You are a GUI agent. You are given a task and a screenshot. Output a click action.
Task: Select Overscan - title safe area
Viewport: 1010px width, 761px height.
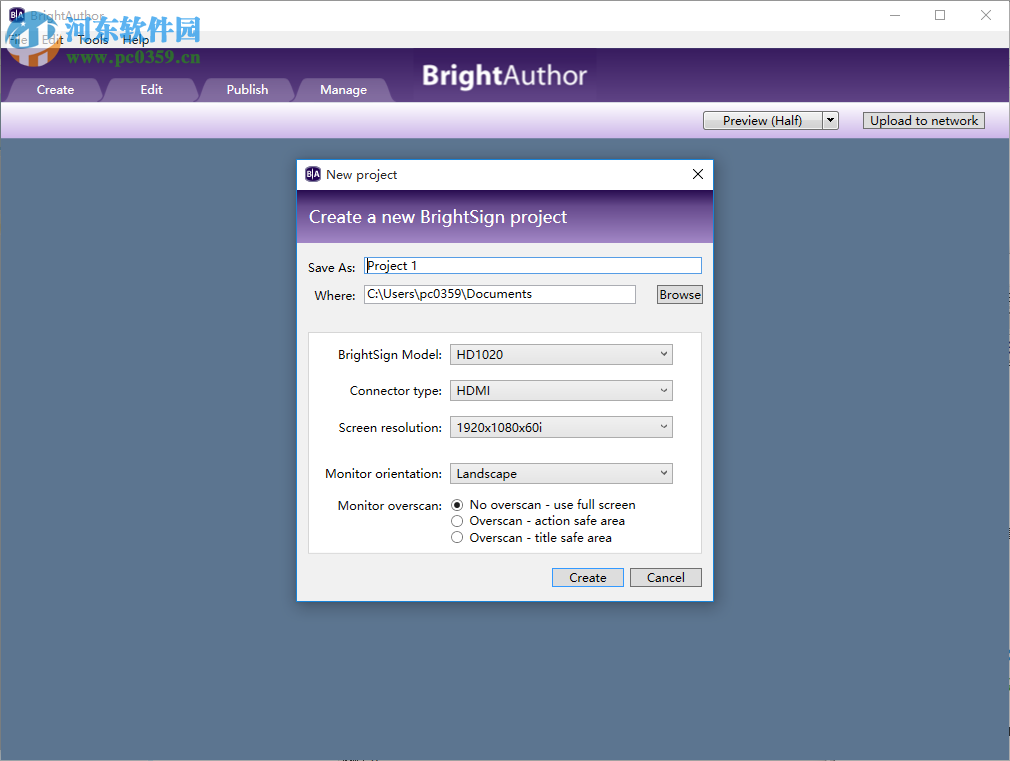(x=457, y=537)
